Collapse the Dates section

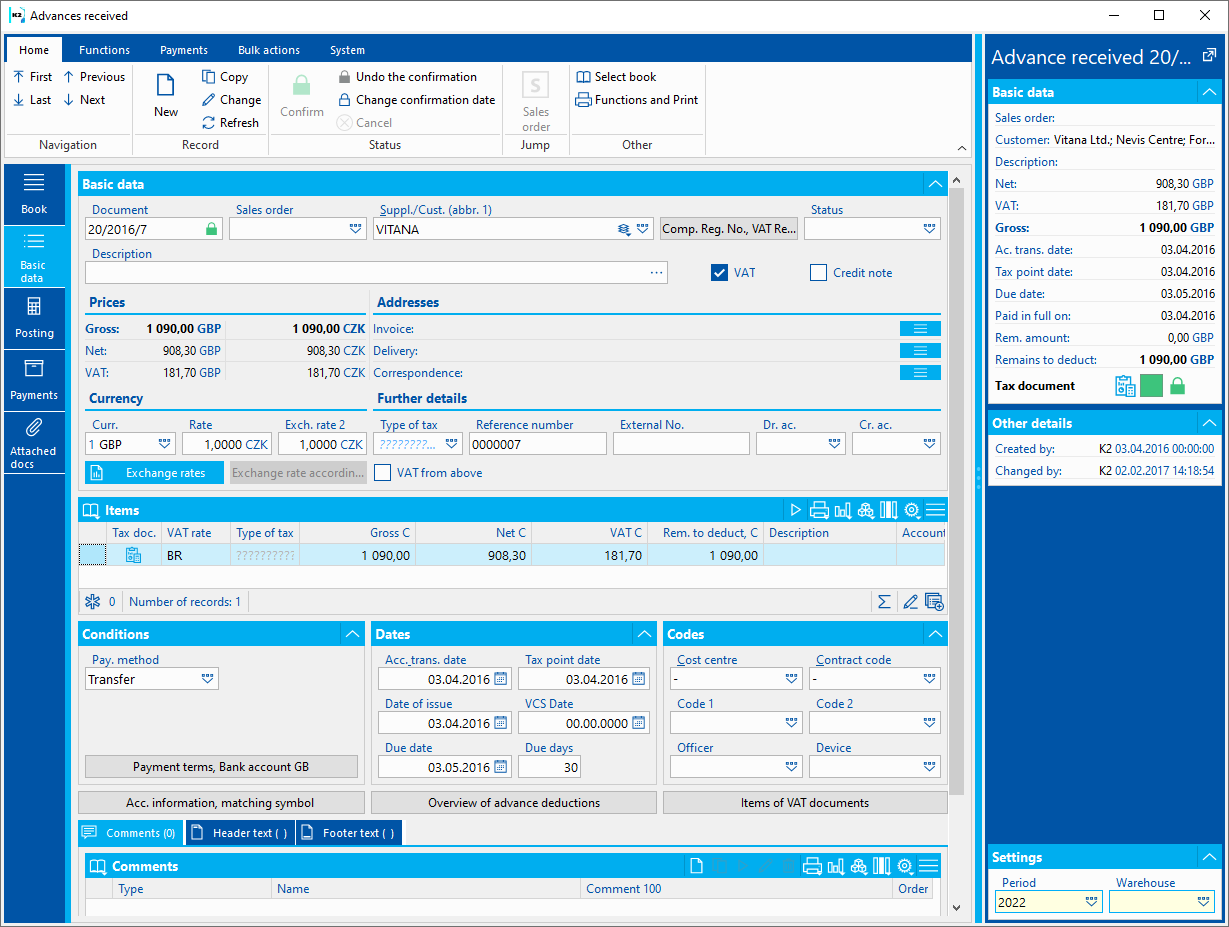click(645, 634)
